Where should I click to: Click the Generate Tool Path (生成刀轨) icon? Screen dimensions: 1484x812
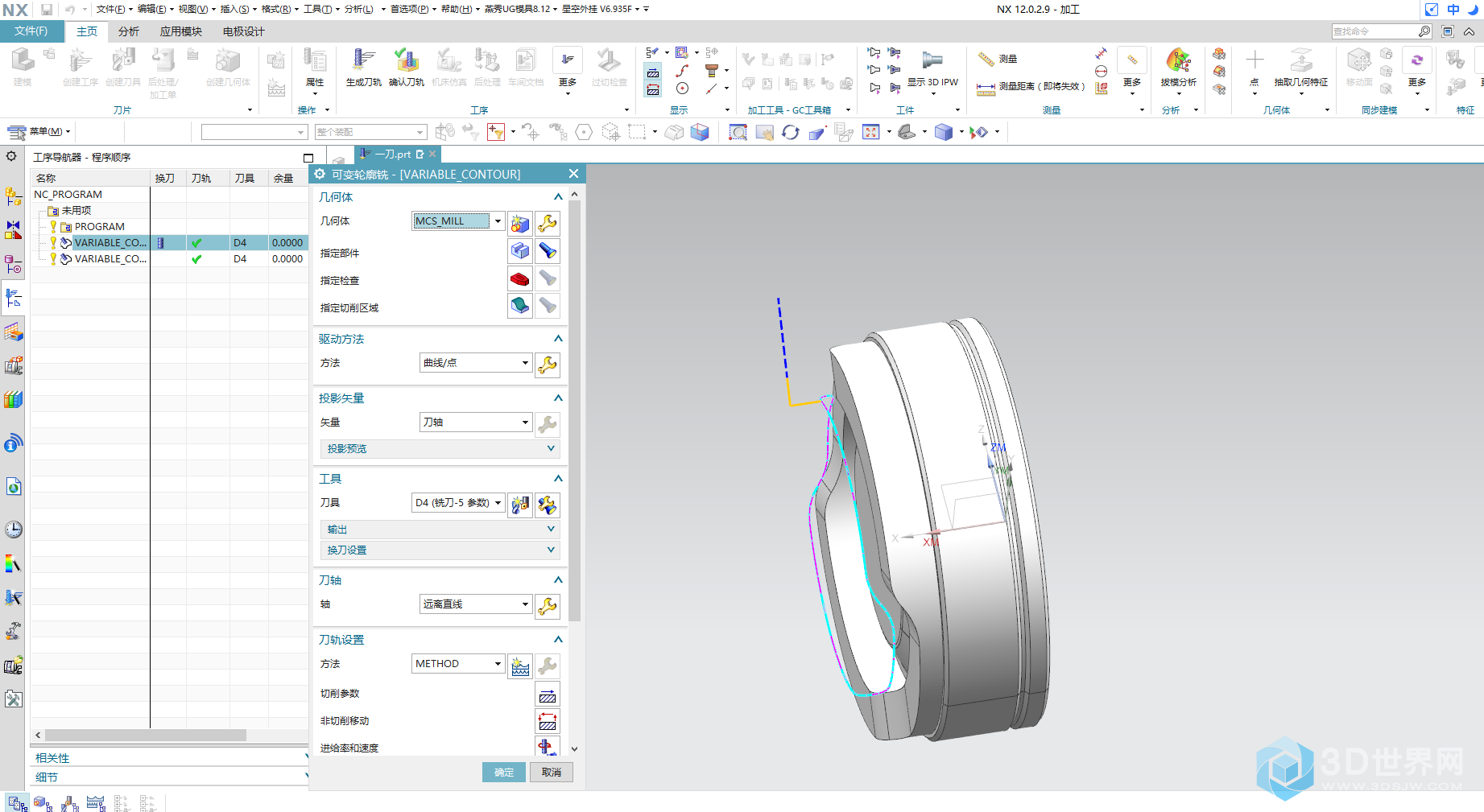[363, 61]
